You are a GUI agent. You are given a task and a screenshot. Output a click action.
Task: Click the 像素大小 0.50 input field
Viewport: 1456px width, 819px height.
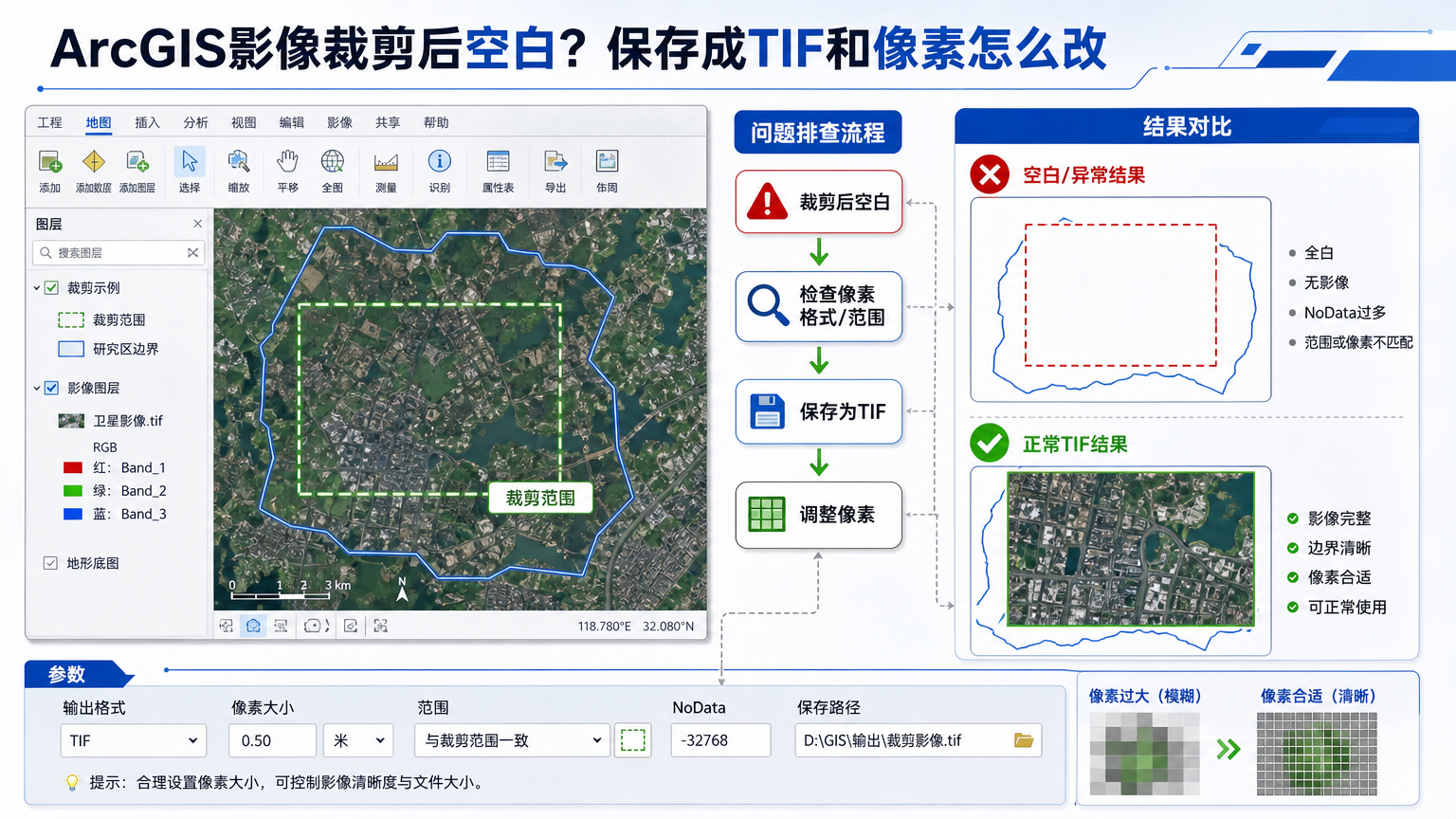click(x=272, y=740)
